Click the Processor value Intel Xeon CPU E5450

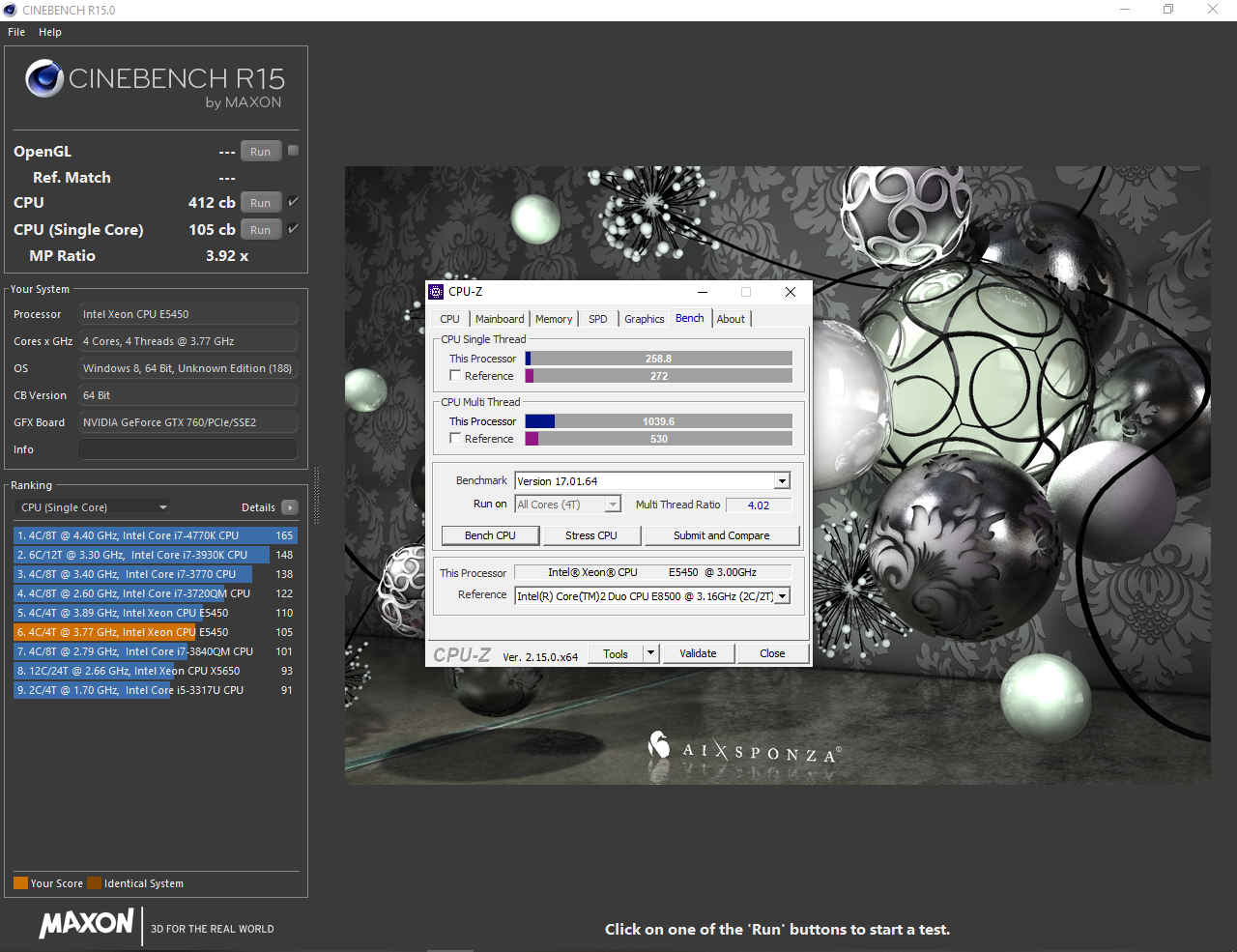[x=187, y=314]
